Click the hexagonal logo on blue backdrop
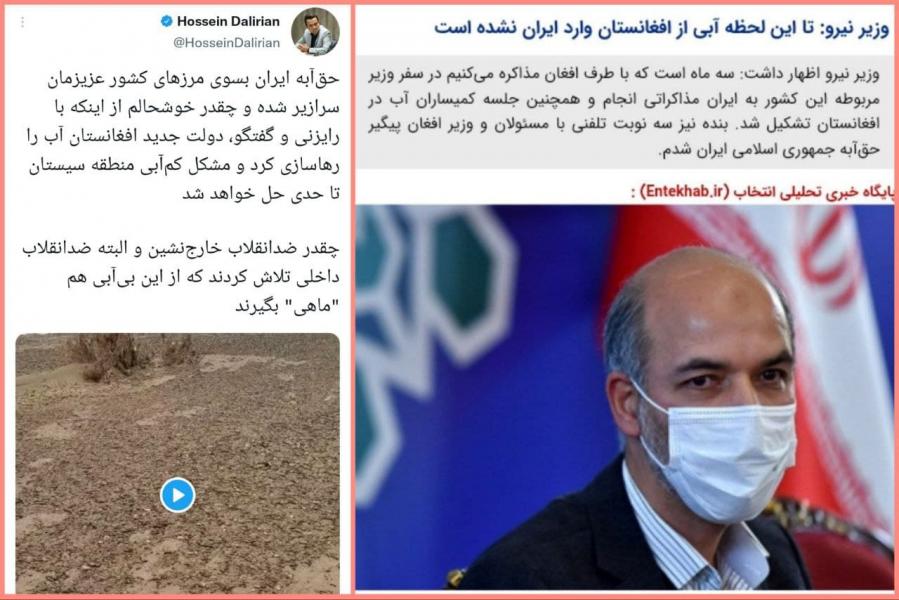Viewport: 899px width, 600px height. pos(436,321)
